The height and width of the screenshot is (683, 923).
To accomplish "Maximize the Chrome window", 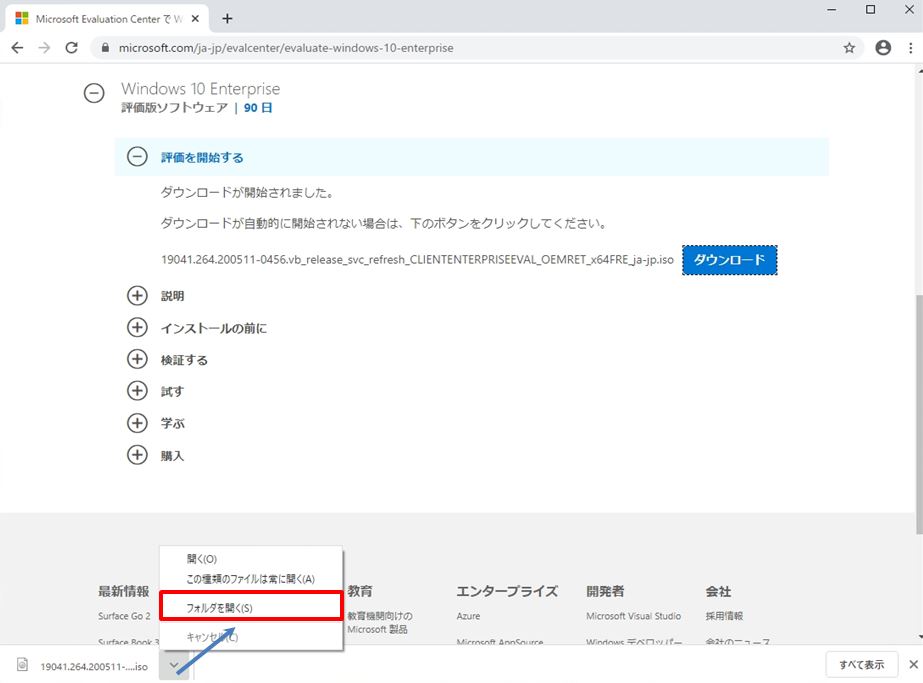I will (x=870, y=9).
